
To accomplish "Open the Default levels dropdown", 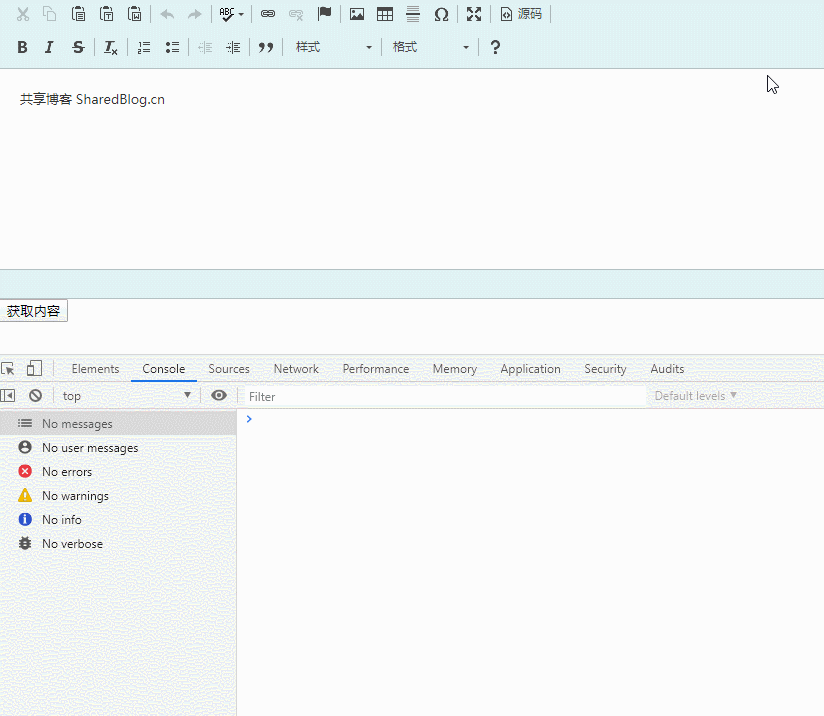I will point(696,396).
